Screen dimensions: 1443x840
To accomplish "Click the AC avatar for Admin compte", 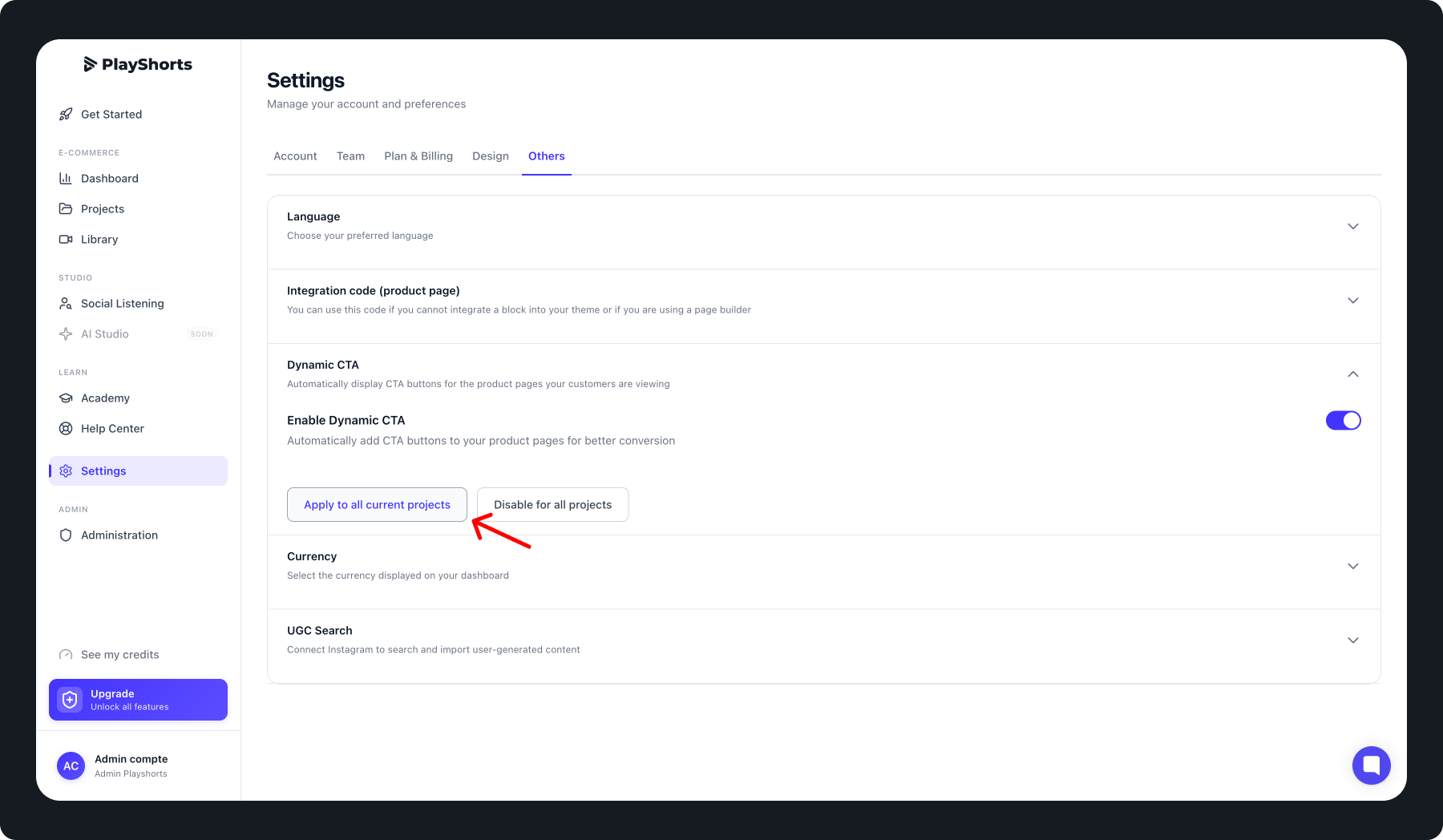I will coord(71,766).
